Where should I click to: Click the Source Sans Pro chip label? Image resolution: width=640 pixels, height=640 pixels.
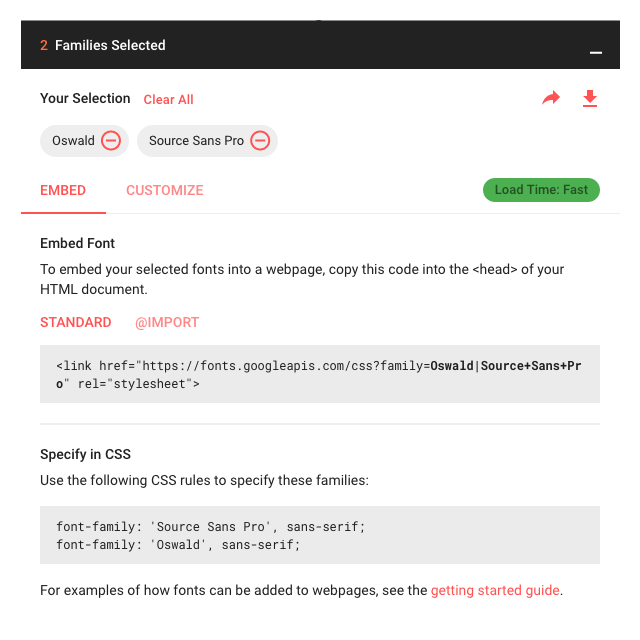click(x=196, y=141)
